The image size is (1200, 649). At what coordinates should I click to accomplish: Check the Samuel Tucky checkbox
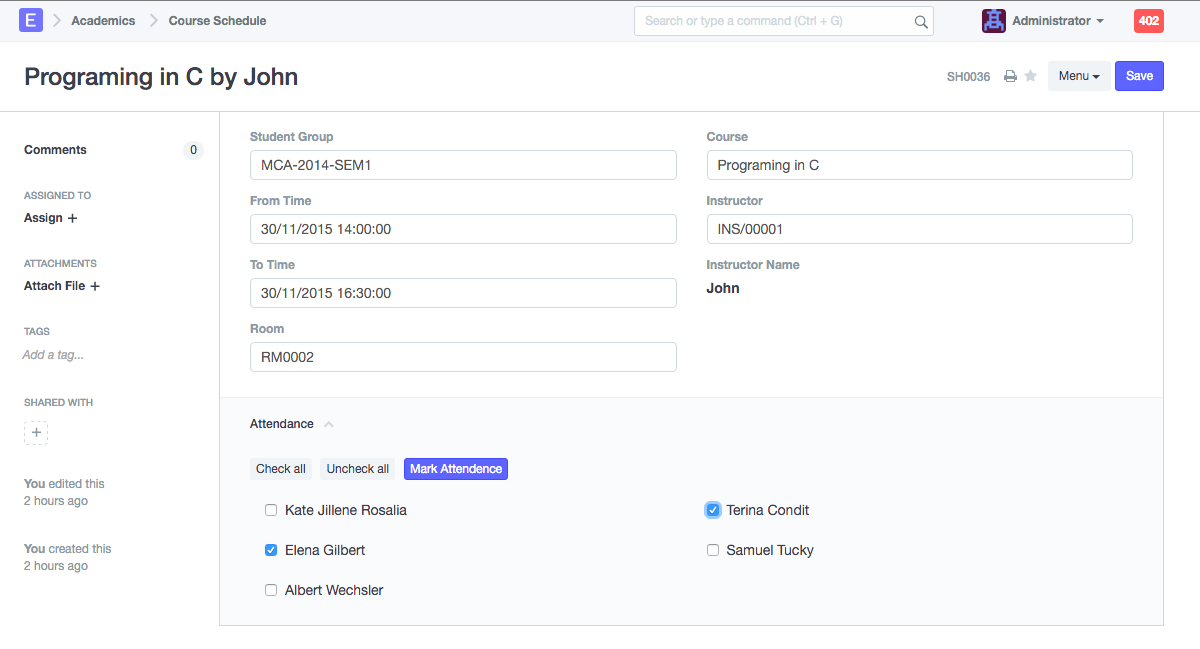pos(713,550)
